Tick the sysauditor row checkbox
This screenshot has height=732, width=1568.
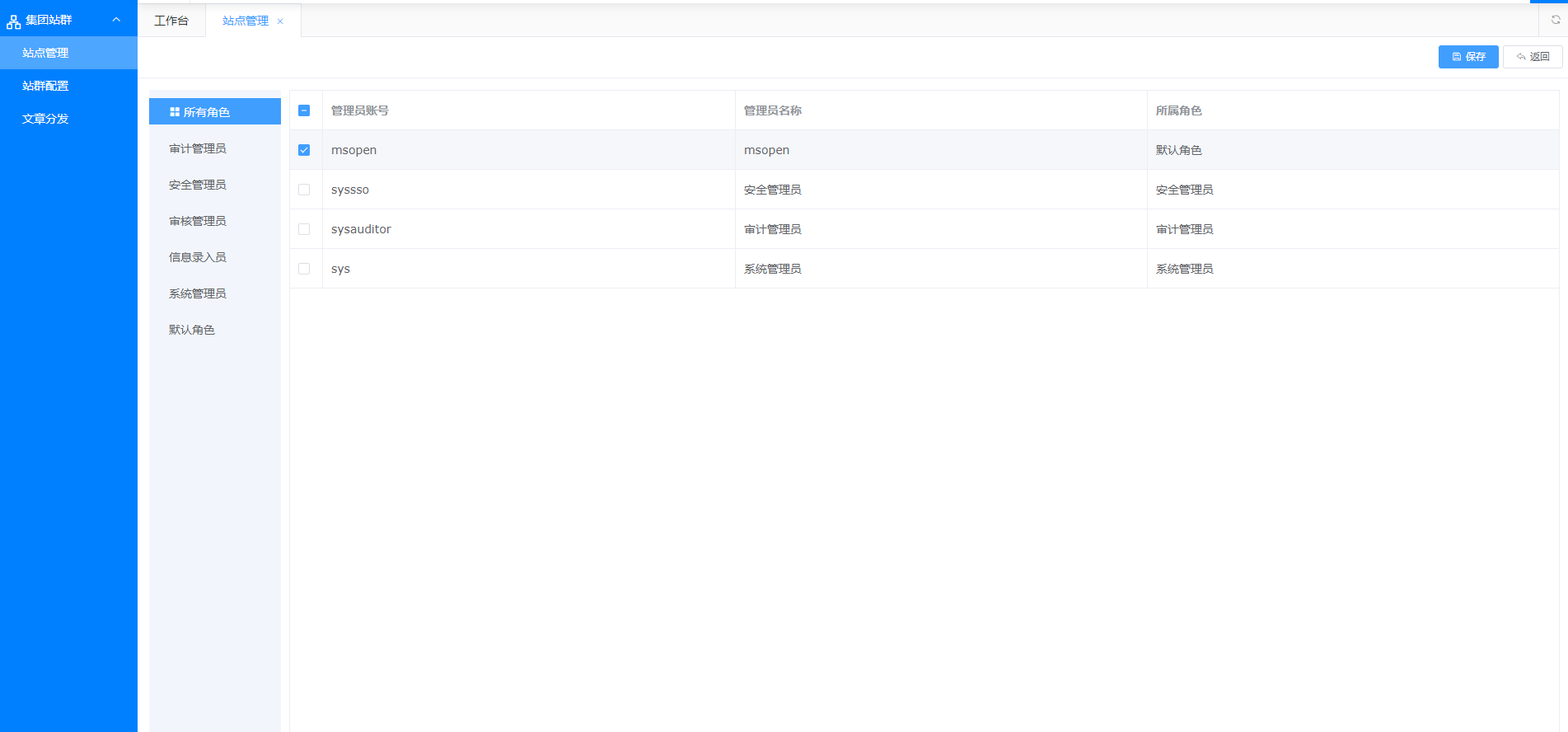[304, 229]
